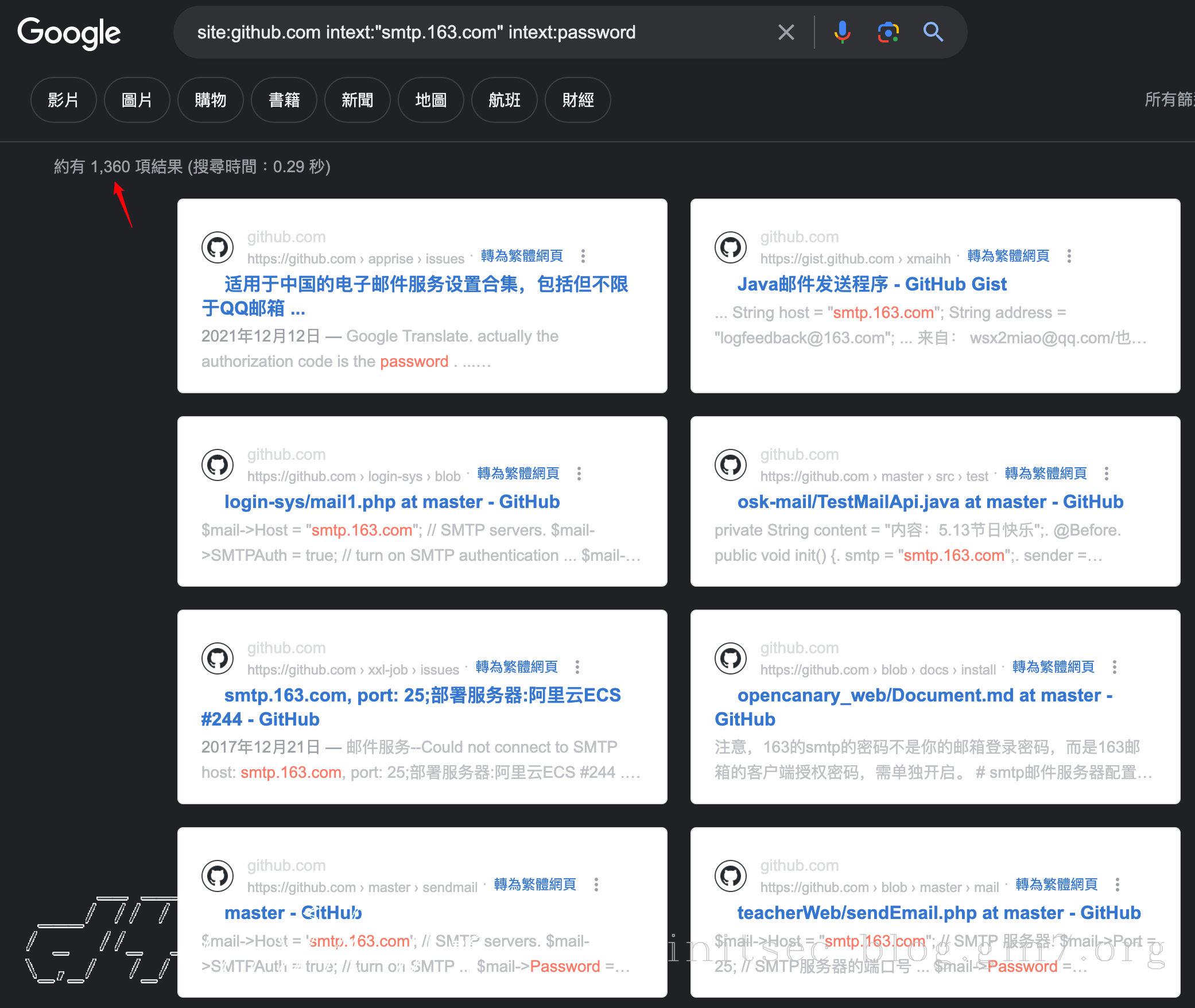Click the magnifying glass to search
Image resolution: width=1195 pixels, height=1008 pixels.
[933, 32]
